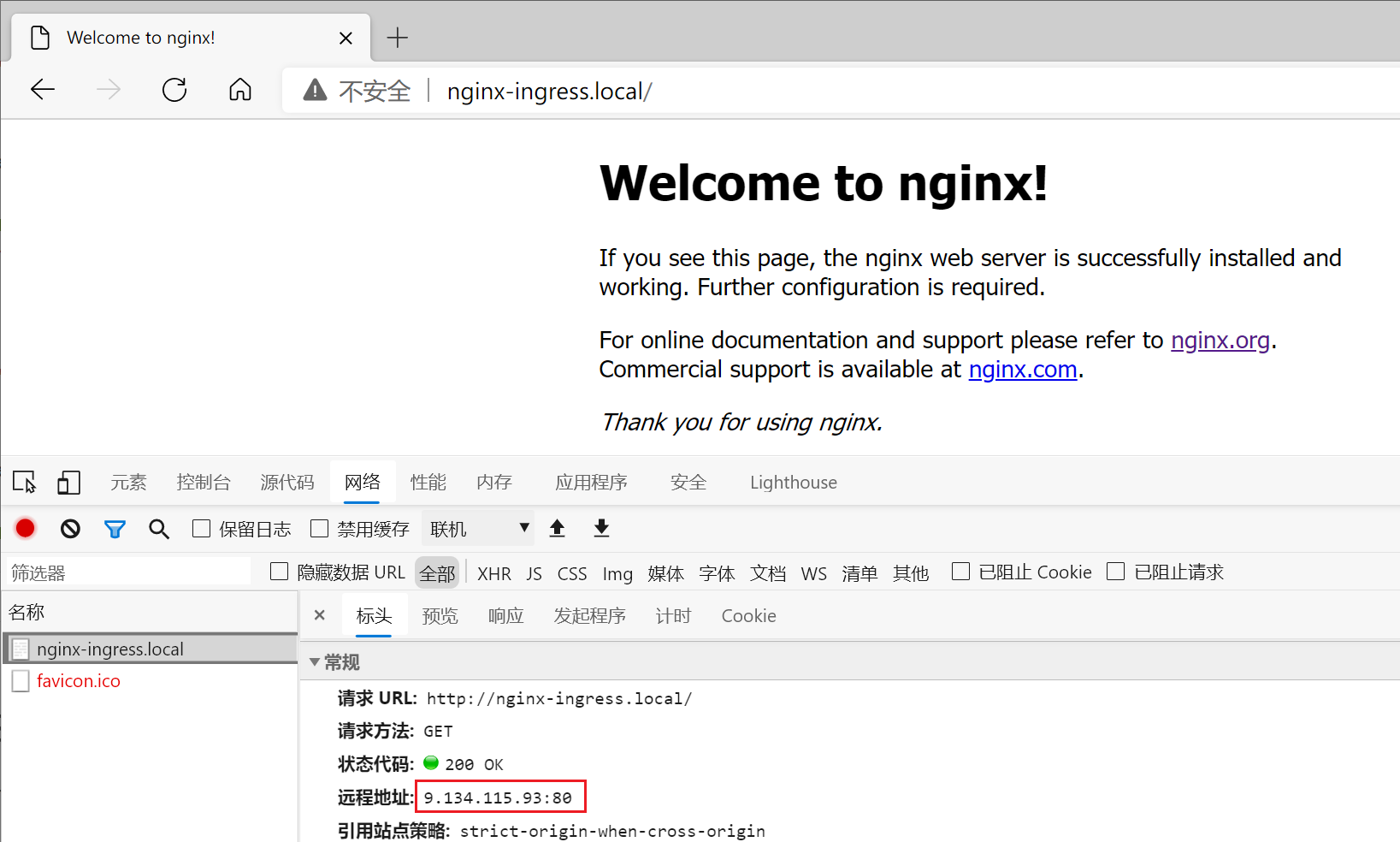Follow the nginx.org link
The width and height of the screenshot is (1400, 842).
click(1220, 341)
